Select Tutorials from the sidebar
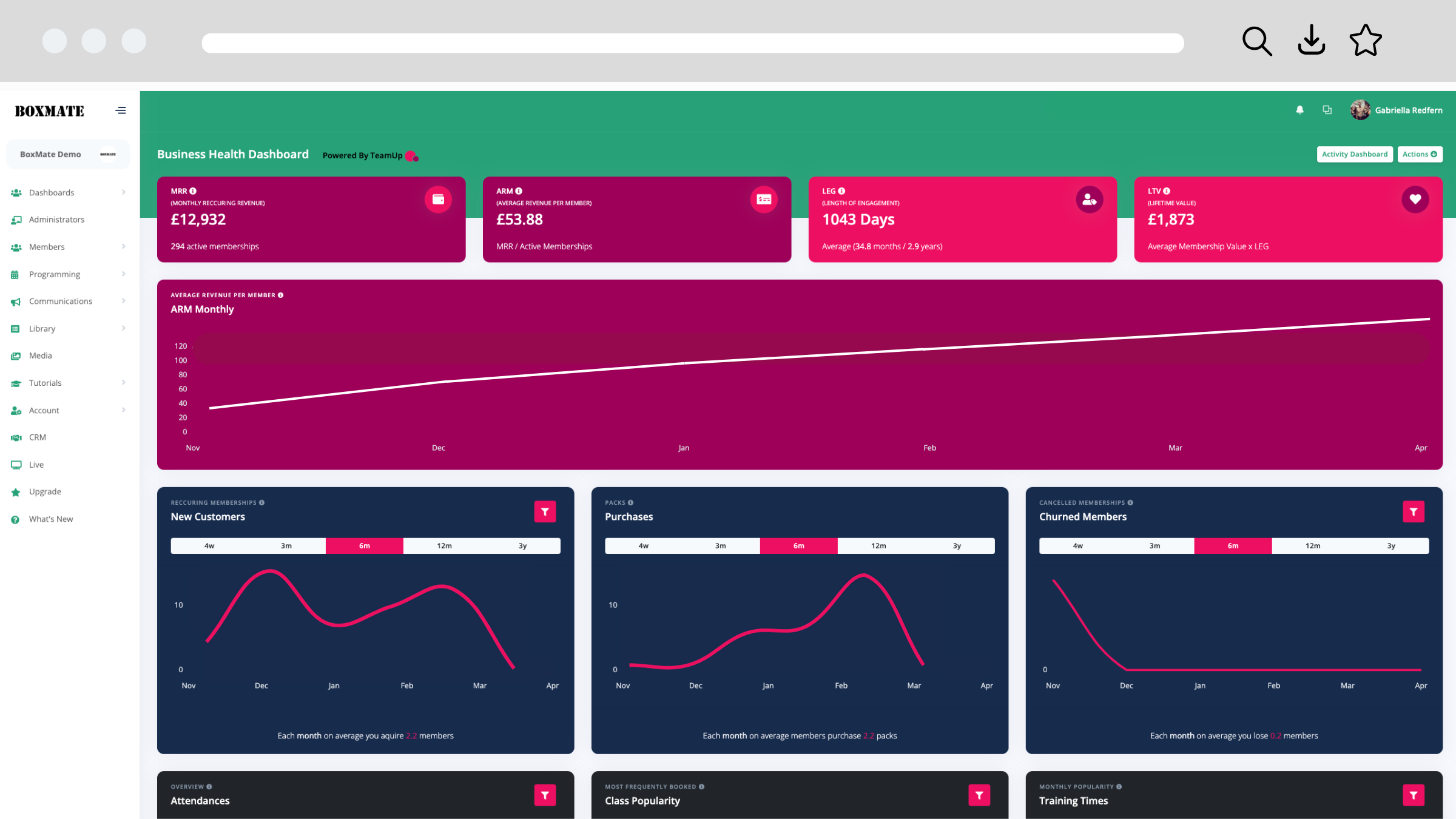 point(45,382)
